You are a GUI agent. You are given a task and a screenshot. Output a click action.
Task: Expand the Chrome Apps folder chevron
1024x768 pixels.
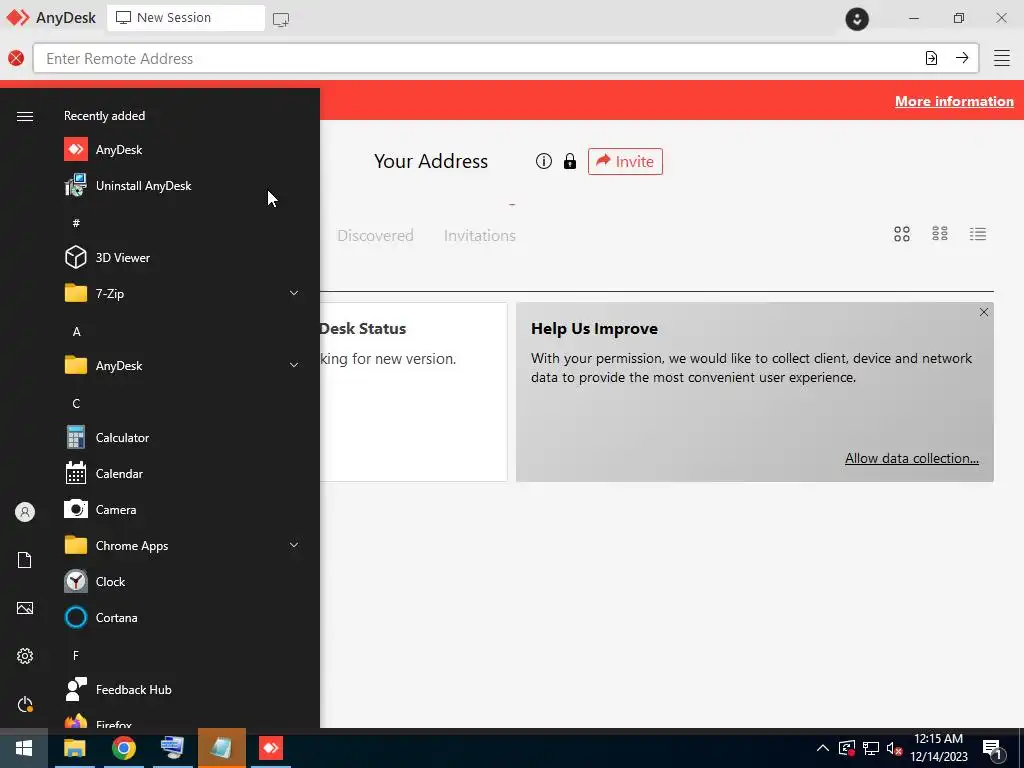(294, 545)
